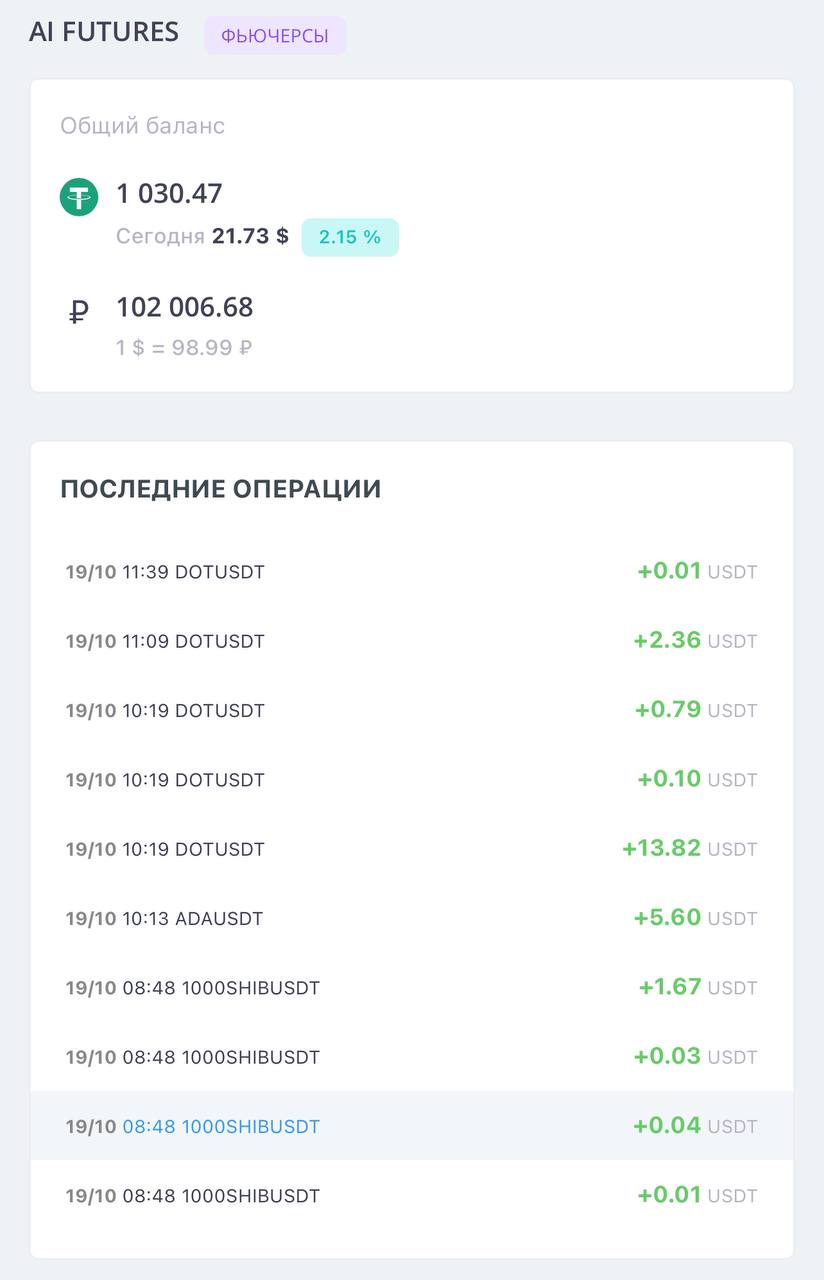Open the last 1000SHIBUSDT +0.01 operation
824x1280 pixels.
[412, 1195]
